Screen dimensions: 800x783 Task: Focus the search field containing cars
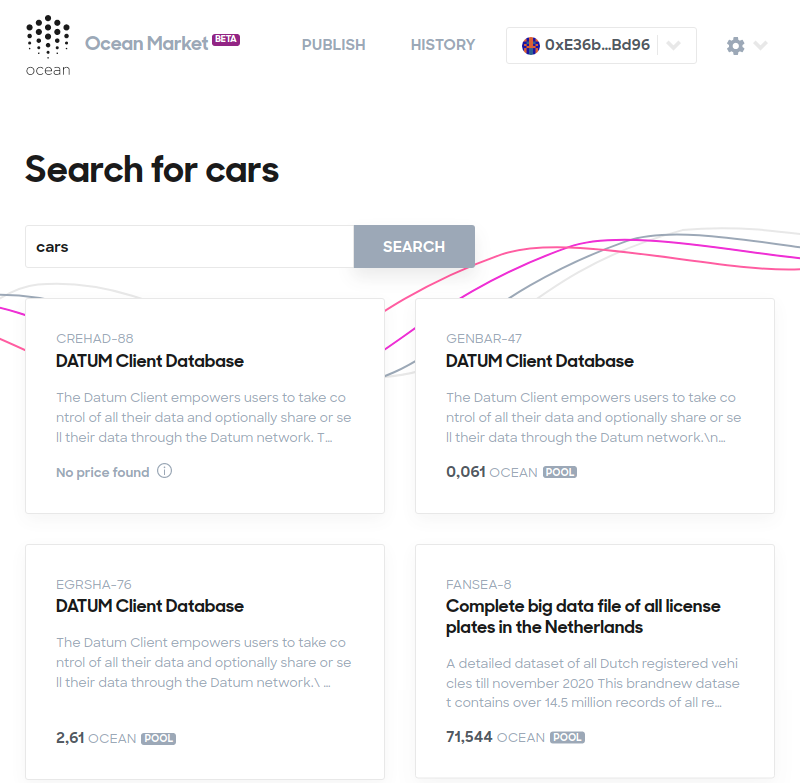point(190,246)
